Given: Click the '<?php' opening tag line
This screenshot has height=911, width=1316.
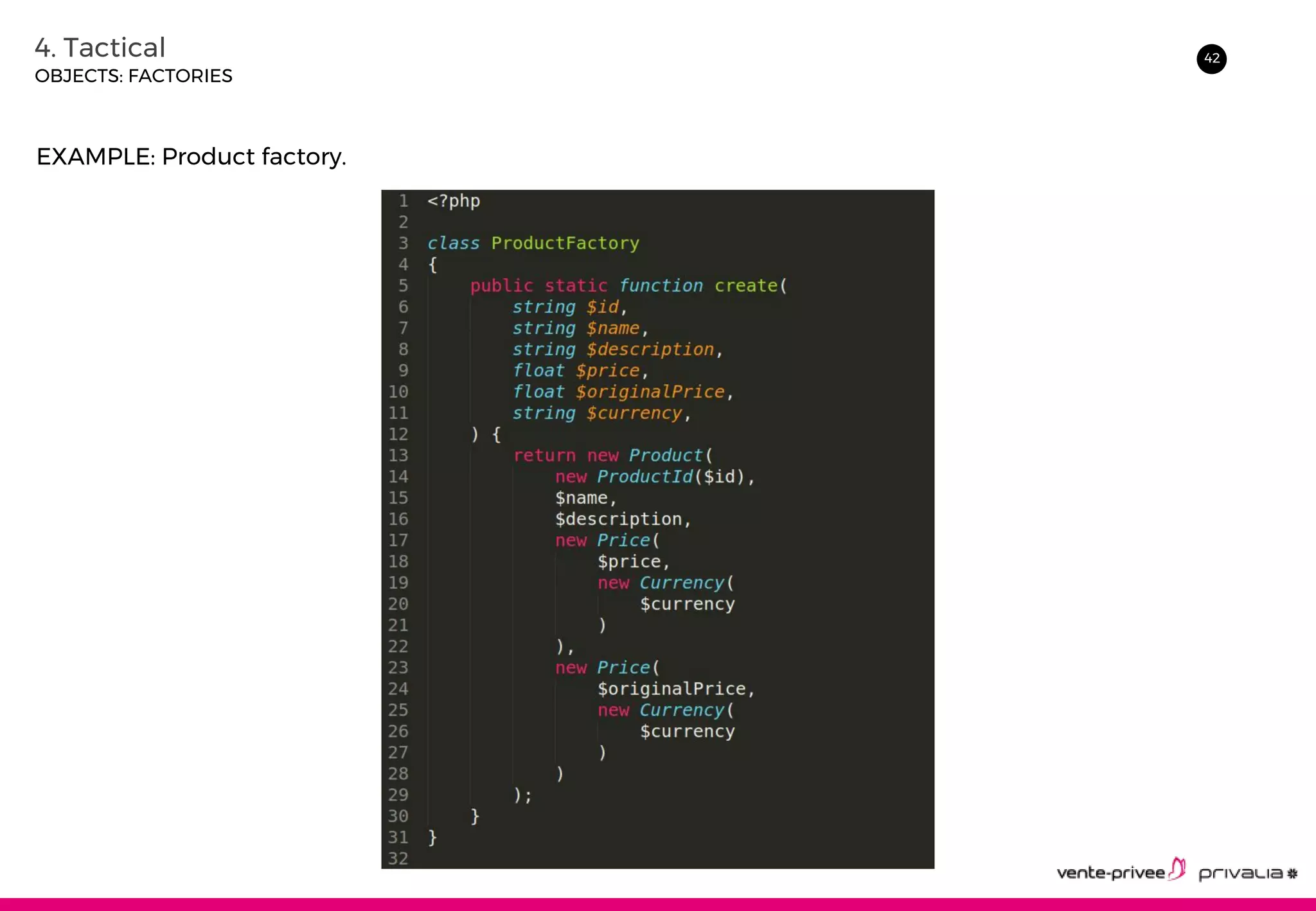Looking at the screenshot, I should coord(454,201).
